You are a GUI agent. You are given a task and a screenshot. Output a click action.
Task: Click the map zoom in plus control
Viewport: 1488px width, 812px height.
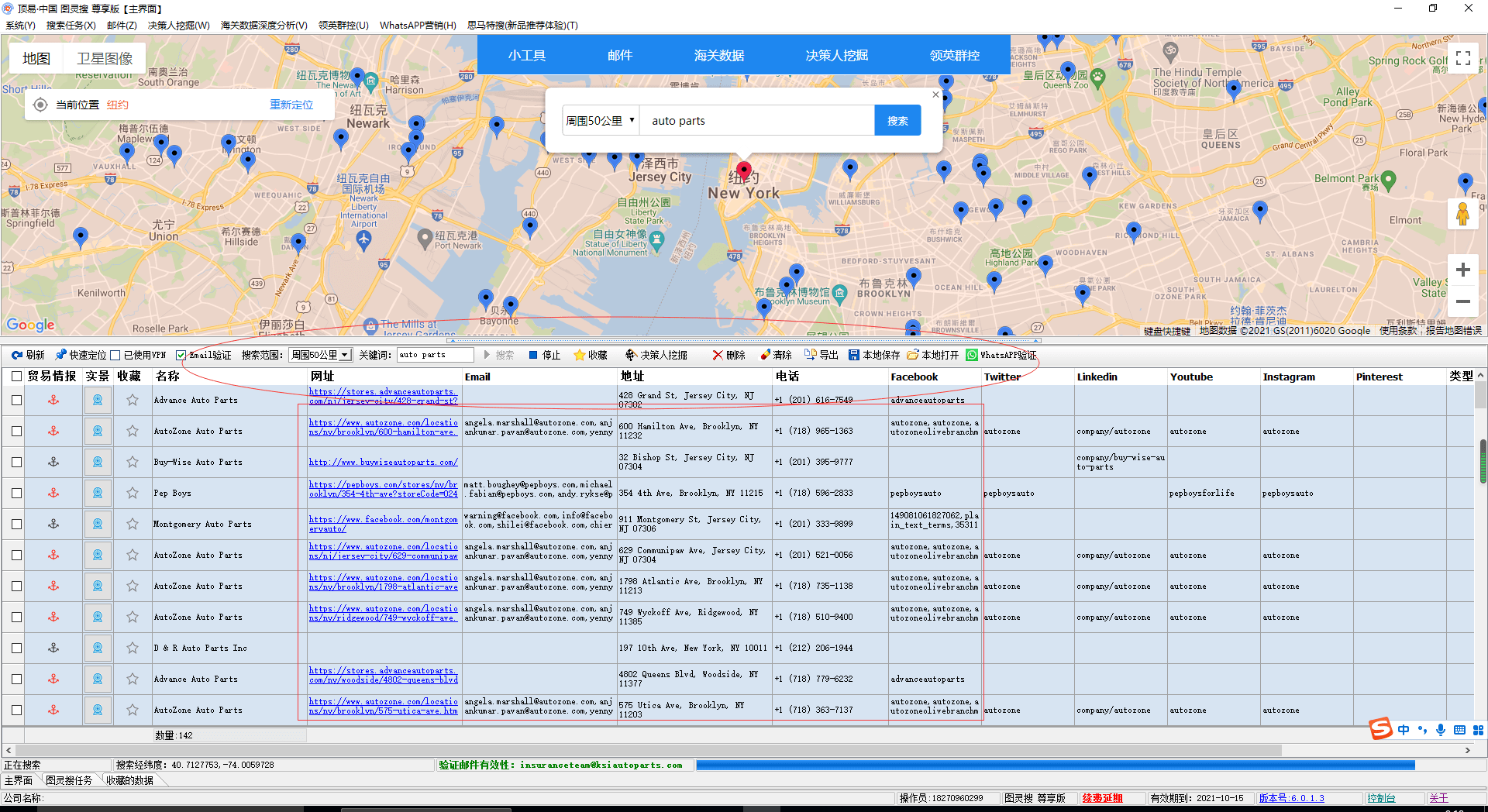[1462, 270]
